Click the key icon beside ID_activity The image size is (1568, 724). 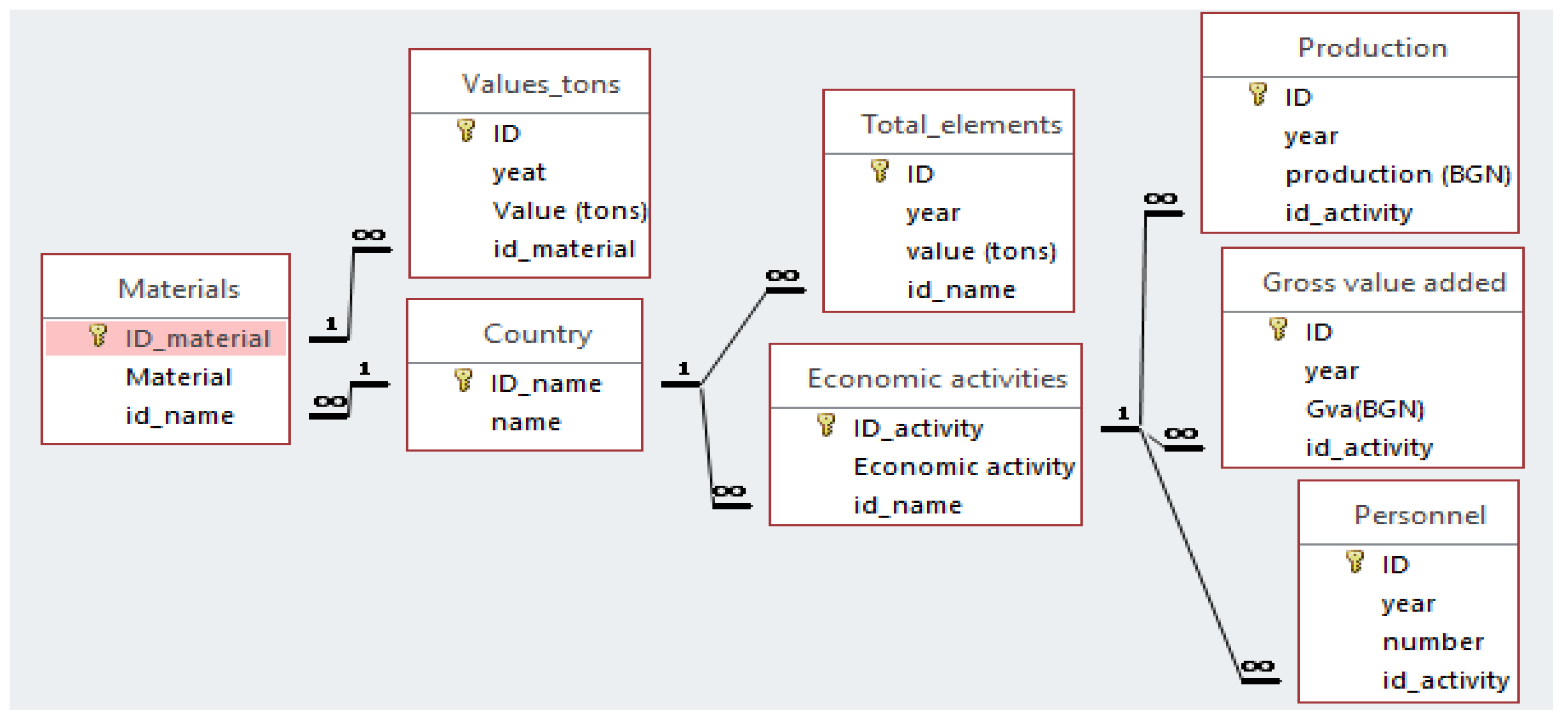(x=826, y=425)
